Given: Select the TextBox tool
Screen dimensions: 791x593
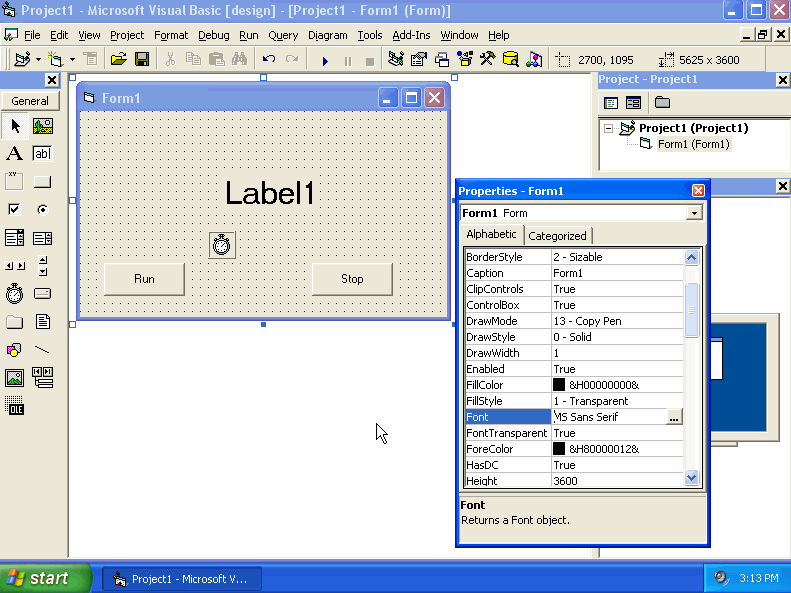Looking at the screenshot, I should (x=43, y=154).
